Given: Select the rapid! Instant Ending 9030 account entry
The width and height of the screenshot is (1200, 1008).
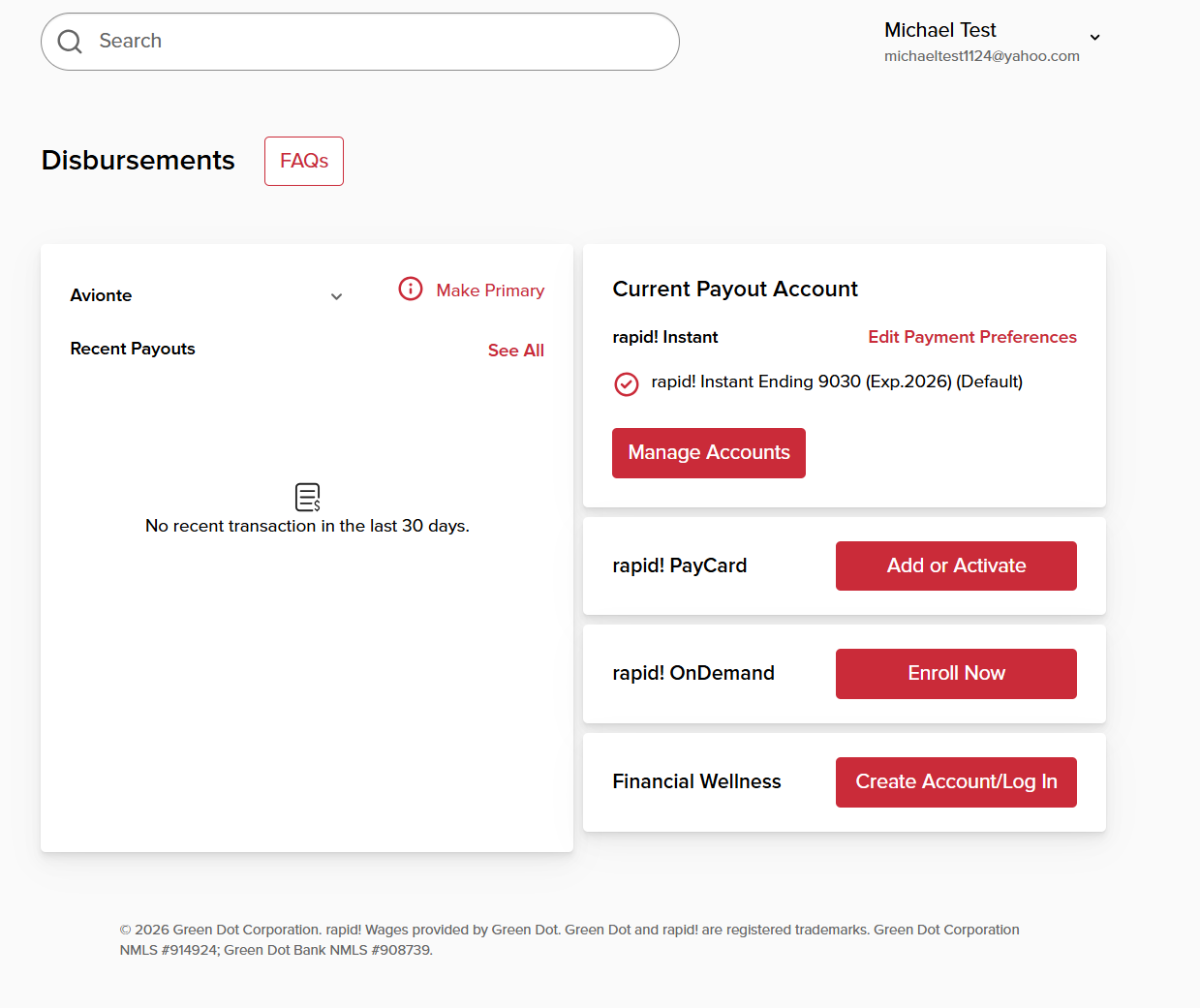Looking at the screenshot, I should click(x=837, y=382).
